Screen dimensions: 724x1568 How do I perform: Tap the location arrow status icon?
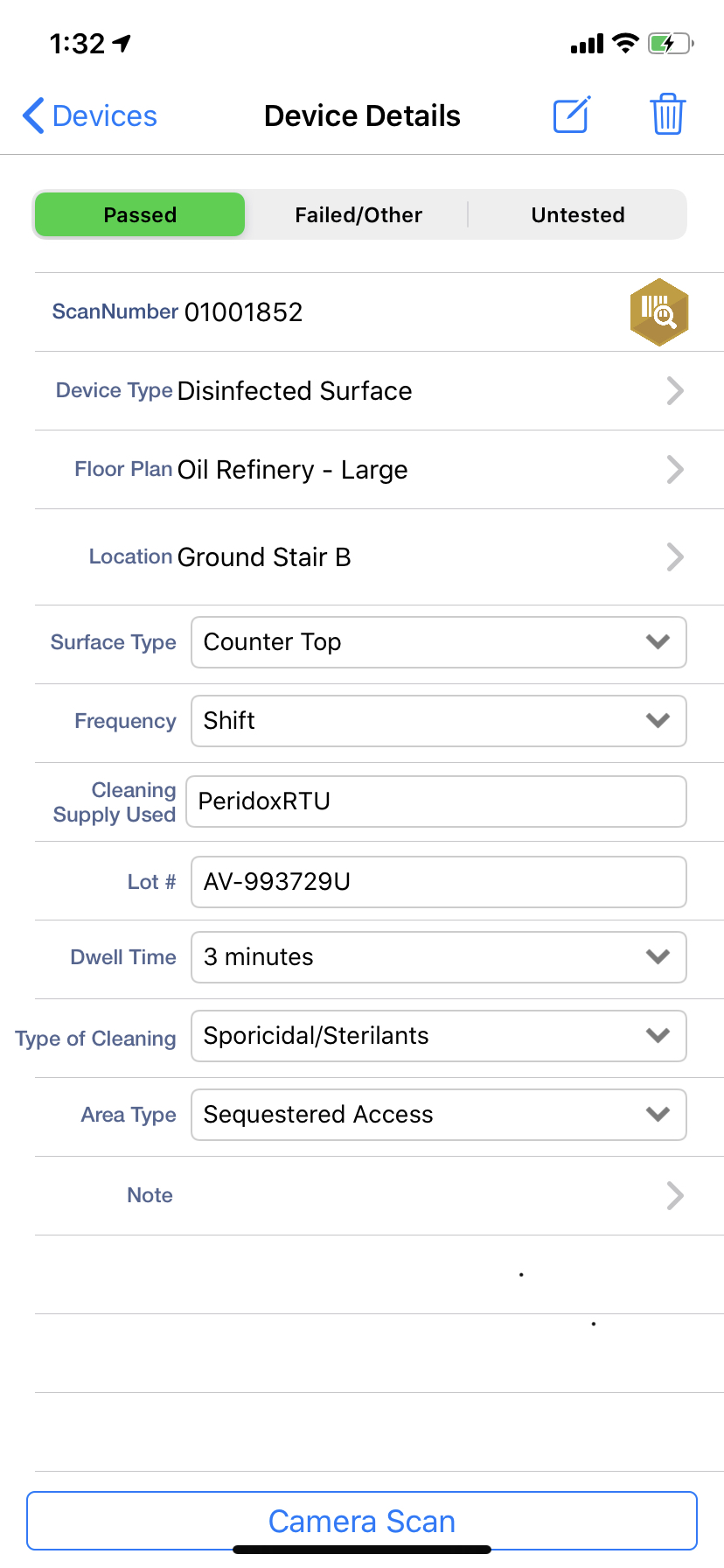point(122,43)
